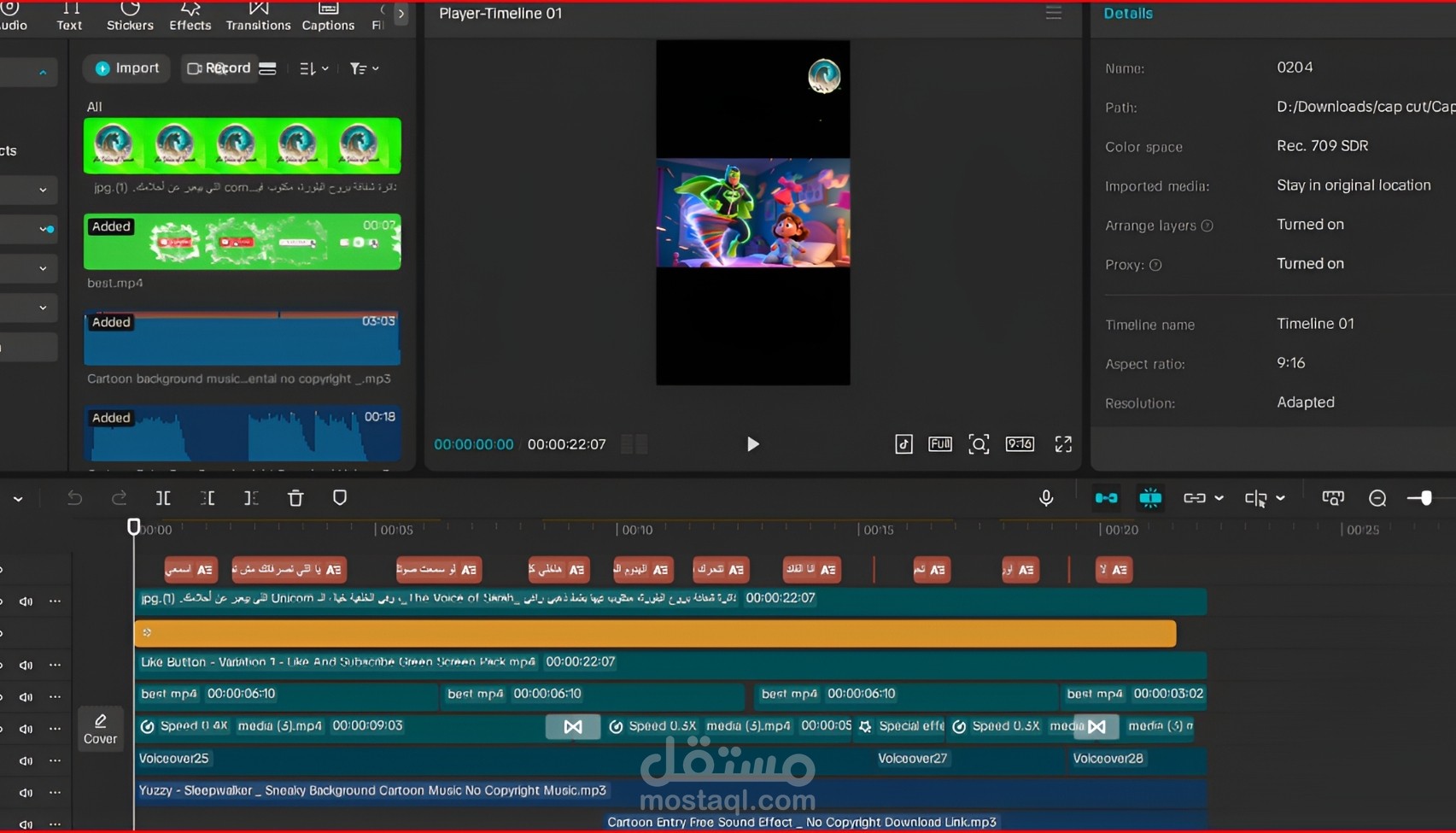
Task: Toggle main track magnet
Action: click(x=1106, y=498)
